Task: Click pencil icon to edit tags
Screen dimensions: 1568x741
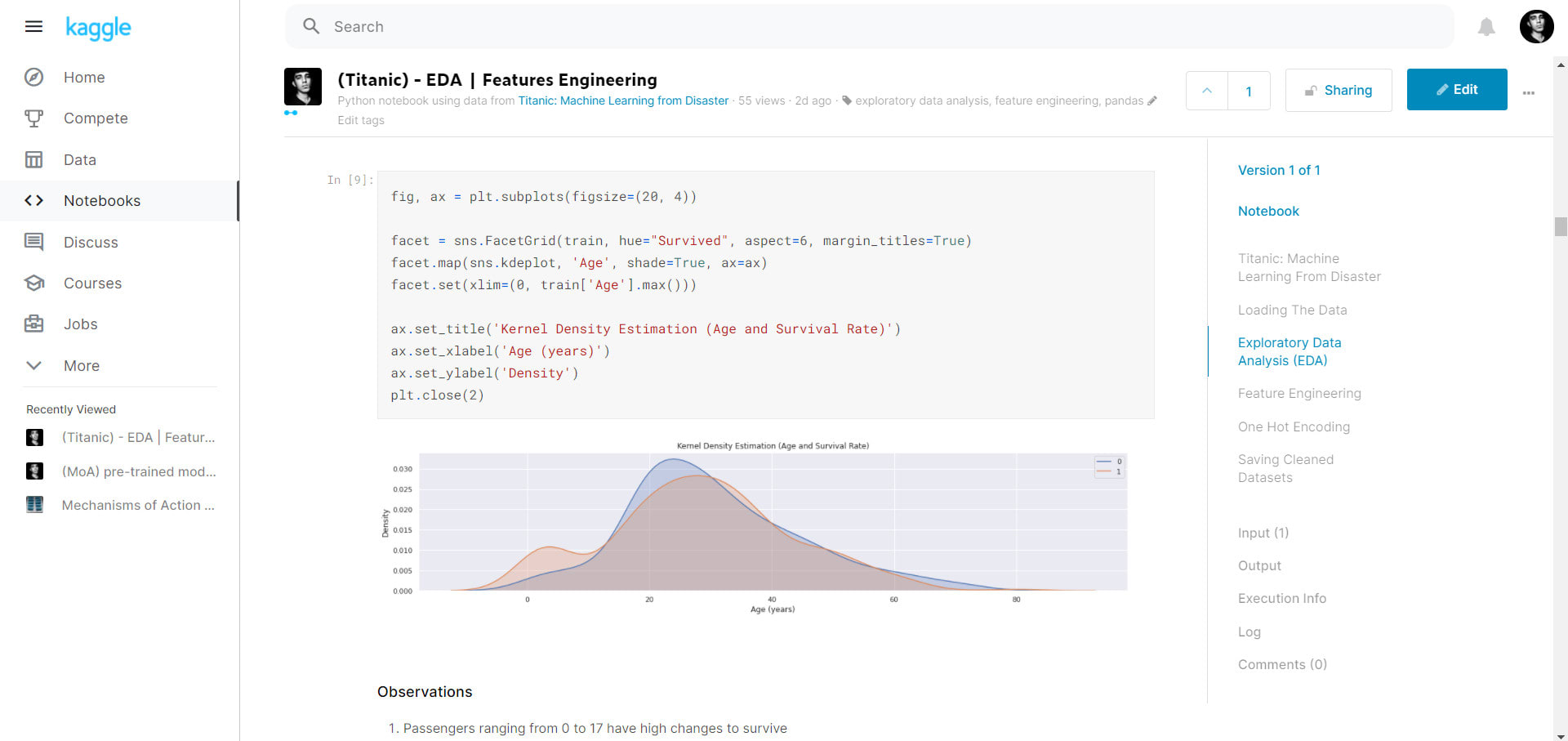Action: tap(1152, 101)
